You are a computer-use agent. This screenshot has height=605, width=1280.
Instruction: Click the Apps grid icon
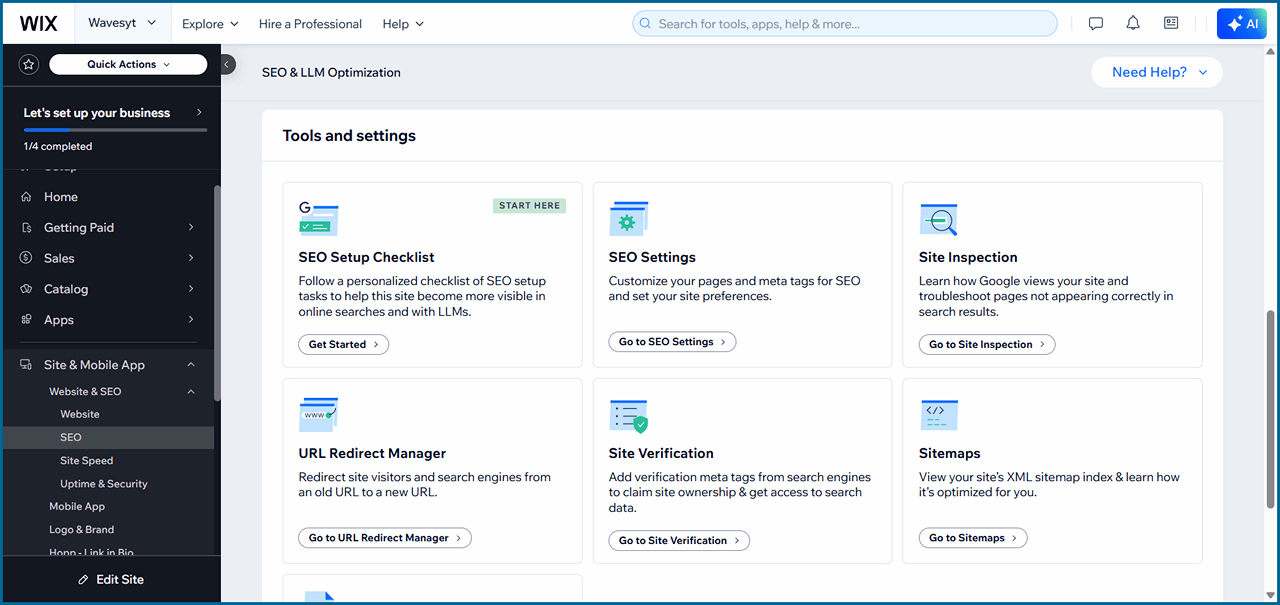point(26,320)
